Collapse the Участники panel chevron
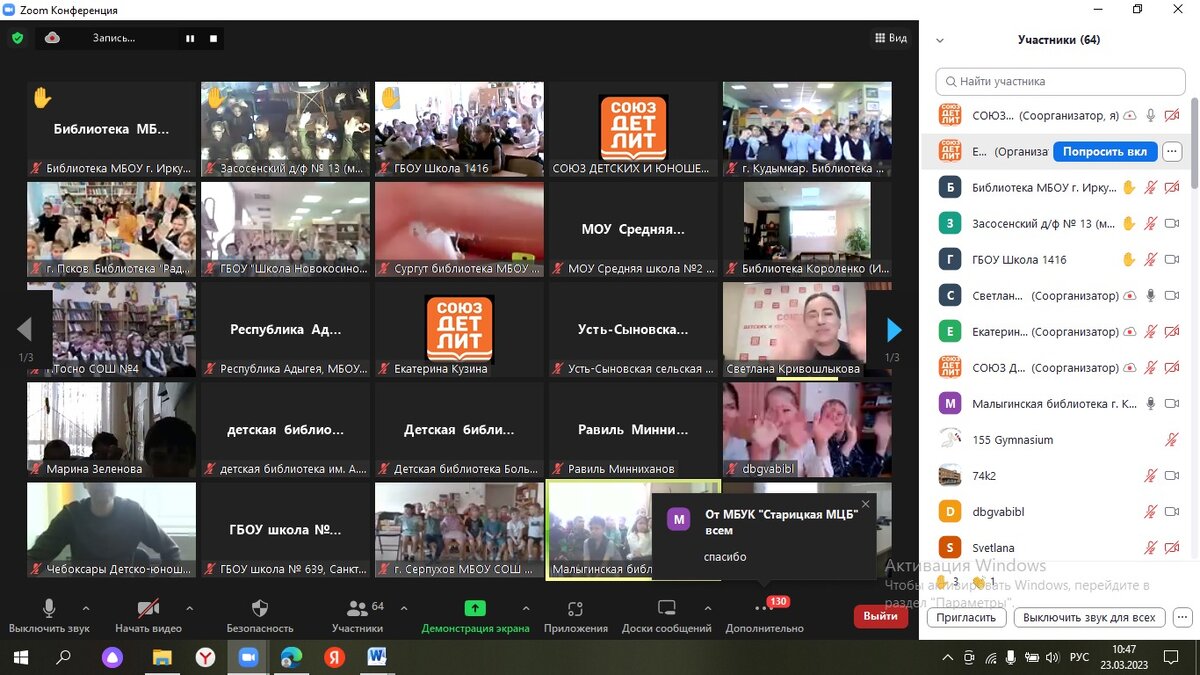 coord(939,40)
